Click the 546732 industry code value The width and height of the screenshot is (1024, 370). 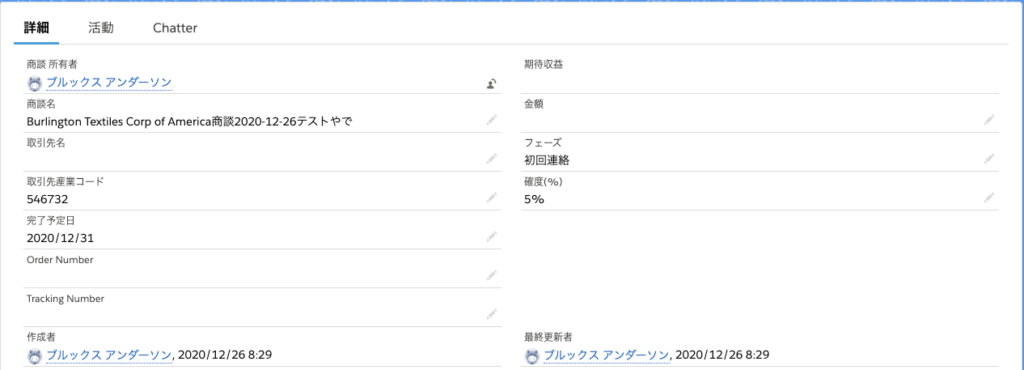click(x=48, y=199)
